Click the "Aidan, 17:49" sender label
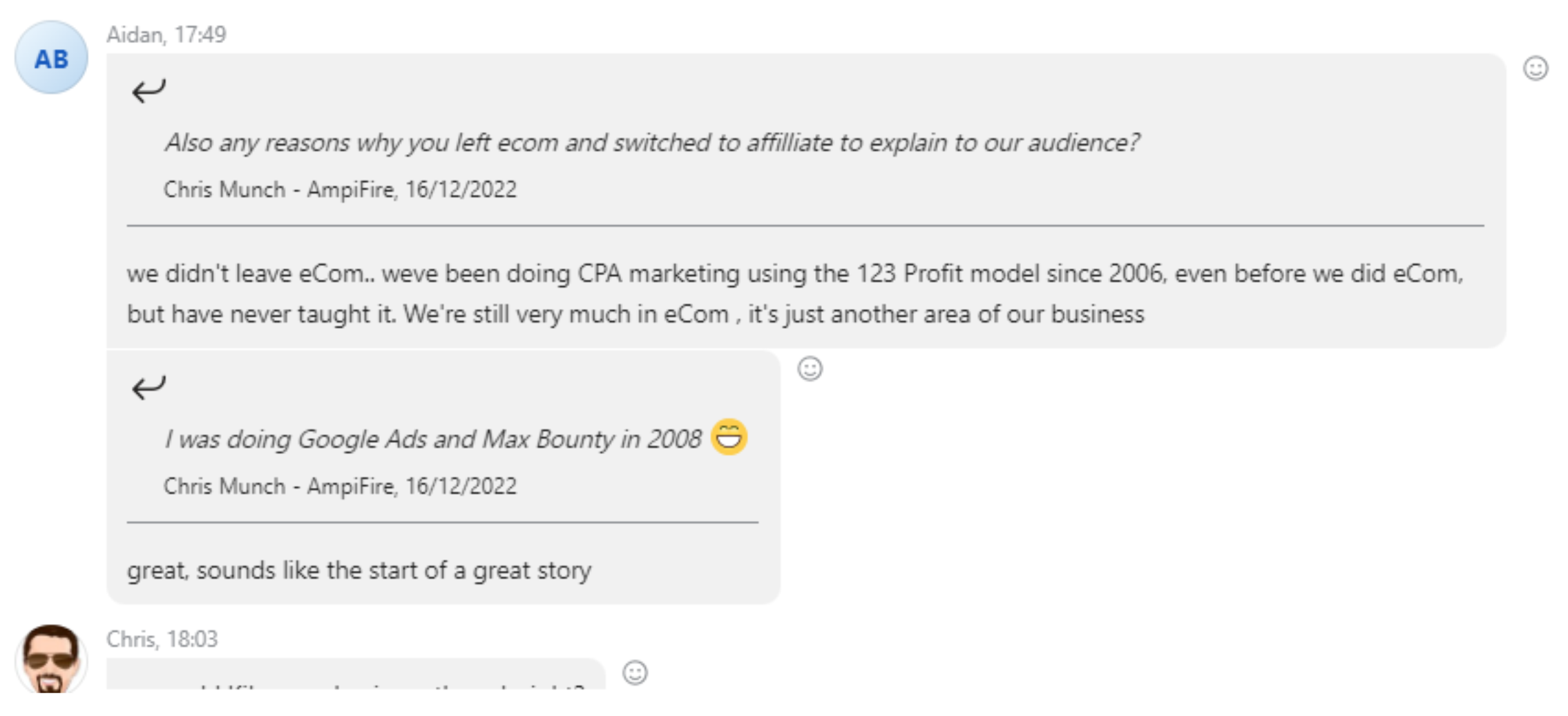Image resolution: width=1568 pixels, height=716 pixels. click(166, 35)
